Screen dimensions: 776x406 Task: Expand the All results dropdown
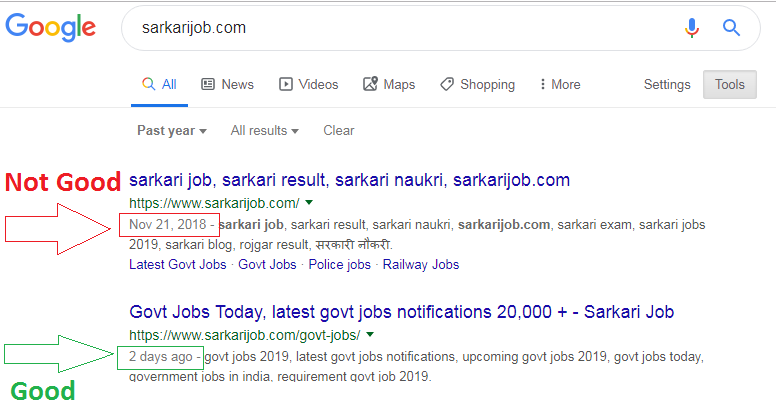click(264, 130)
